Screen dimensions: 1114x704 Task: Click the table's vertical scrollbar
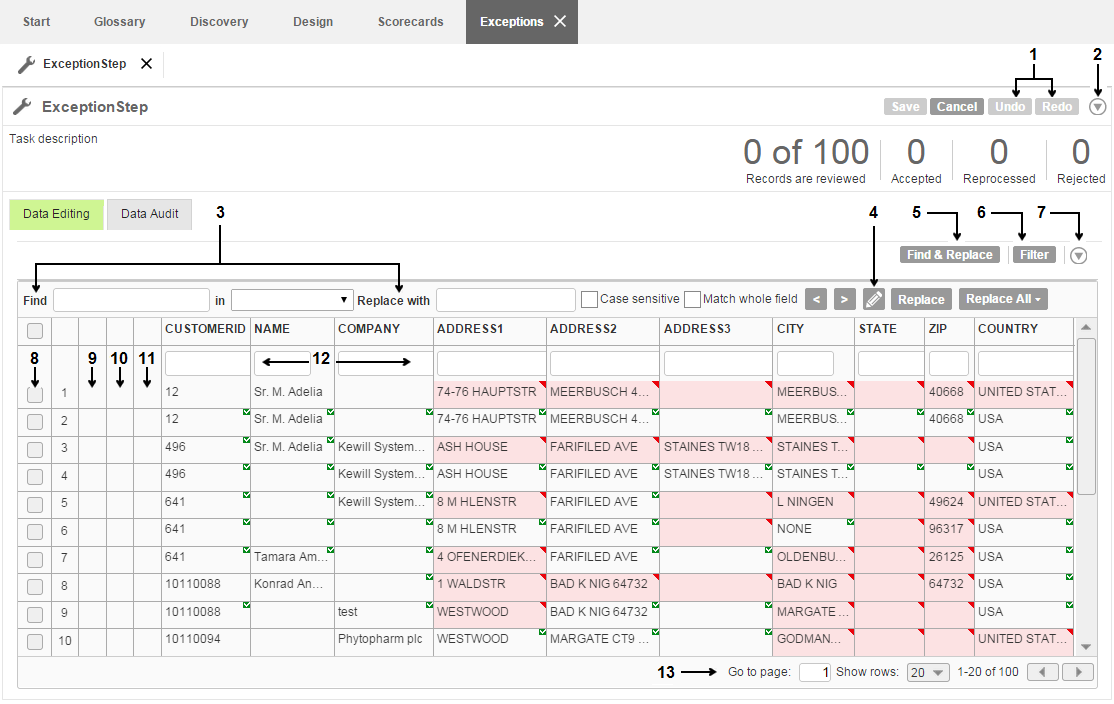tap(1086, 416)
